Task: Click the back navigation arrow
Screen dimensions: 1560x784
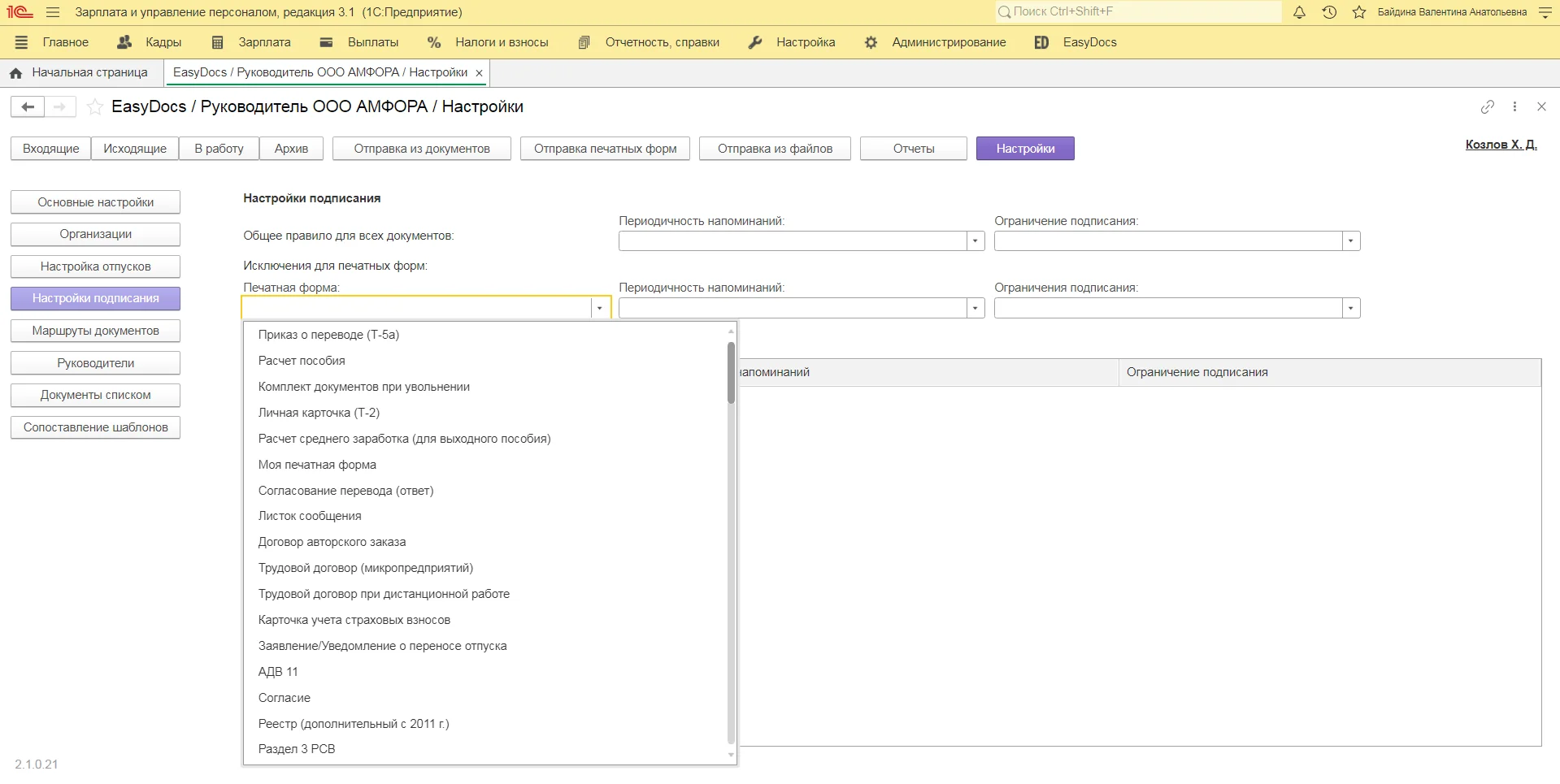Action: coord(28,106)
